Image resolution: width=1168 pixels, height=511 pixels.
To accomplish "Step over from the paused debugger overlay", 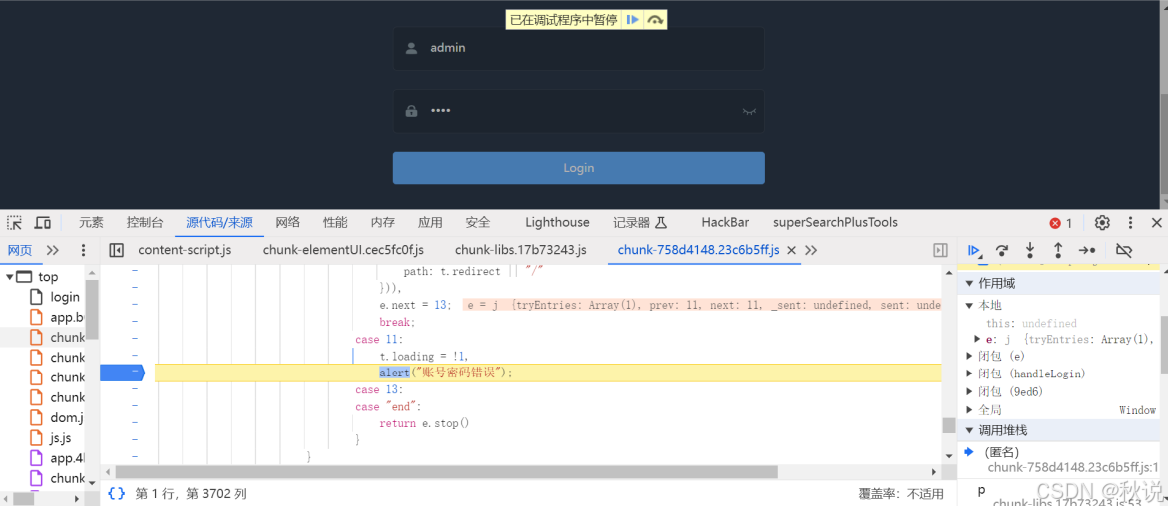I will 655,20.
